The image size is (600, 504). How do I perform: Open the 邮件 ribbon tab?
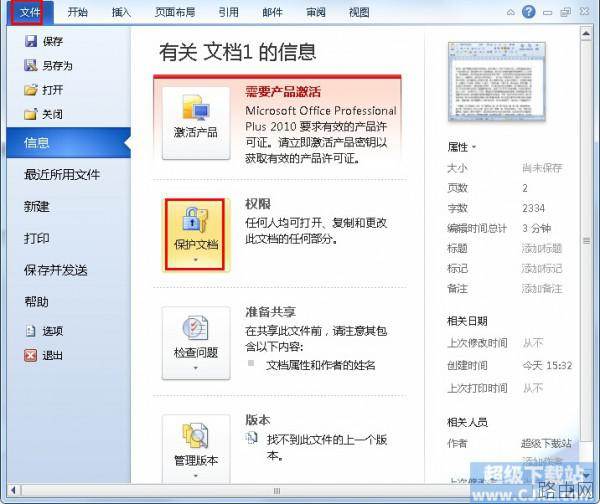[272, 12]
